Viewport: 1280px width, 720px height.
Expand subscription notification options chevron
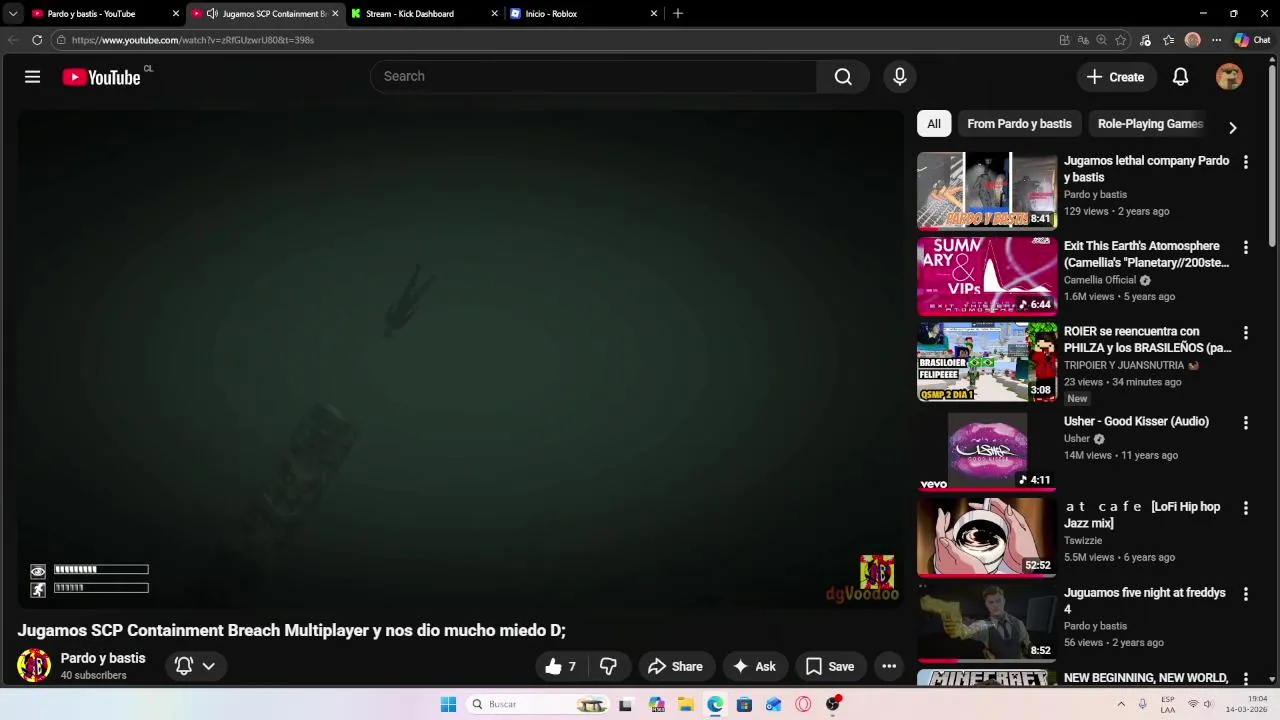click(x=208, y=666)
